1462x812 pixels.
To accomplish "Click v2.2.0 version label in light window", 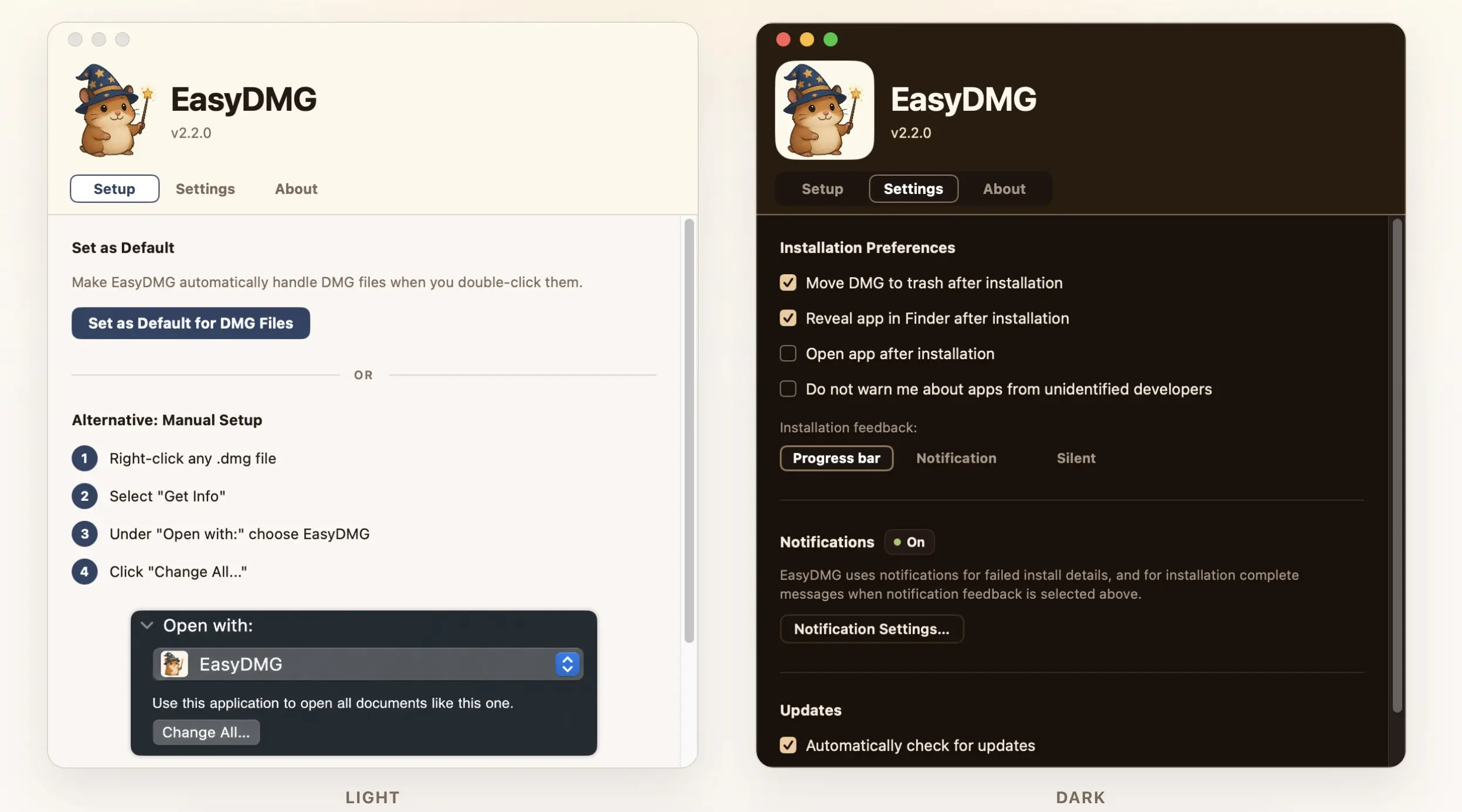I will coord(191,133).
